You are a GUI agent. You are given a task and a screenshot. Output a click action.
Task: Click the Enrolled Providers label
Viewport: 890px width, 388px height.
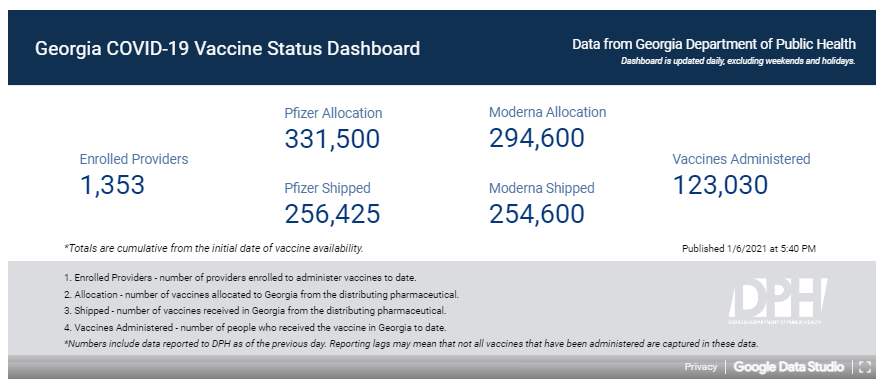click(134, 159)
